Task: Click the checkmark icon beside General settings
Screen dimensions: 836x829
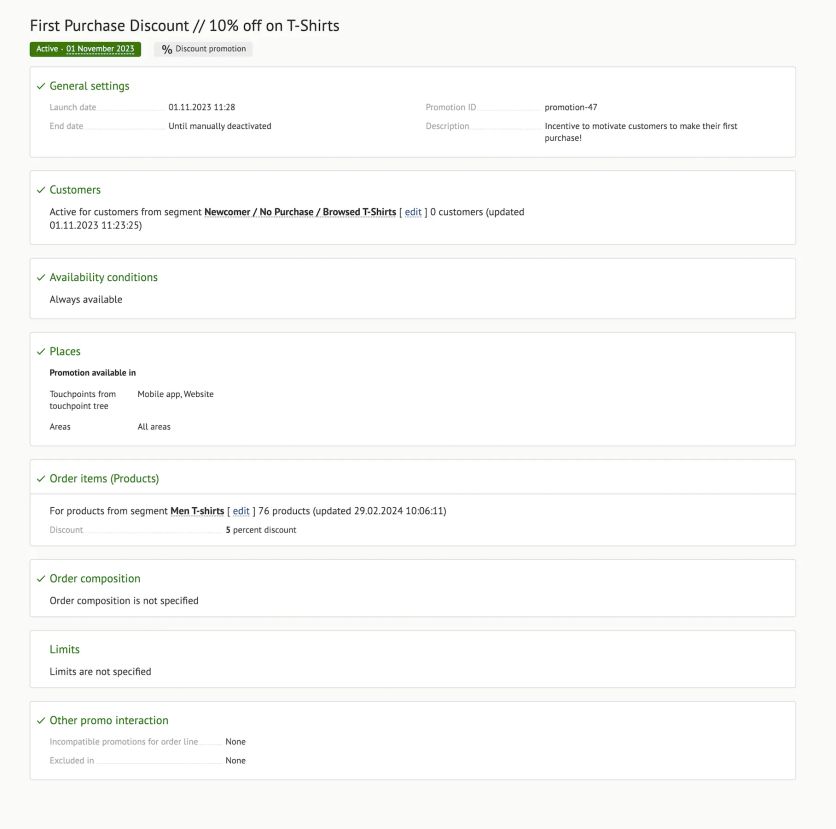Action: (40, 86)
